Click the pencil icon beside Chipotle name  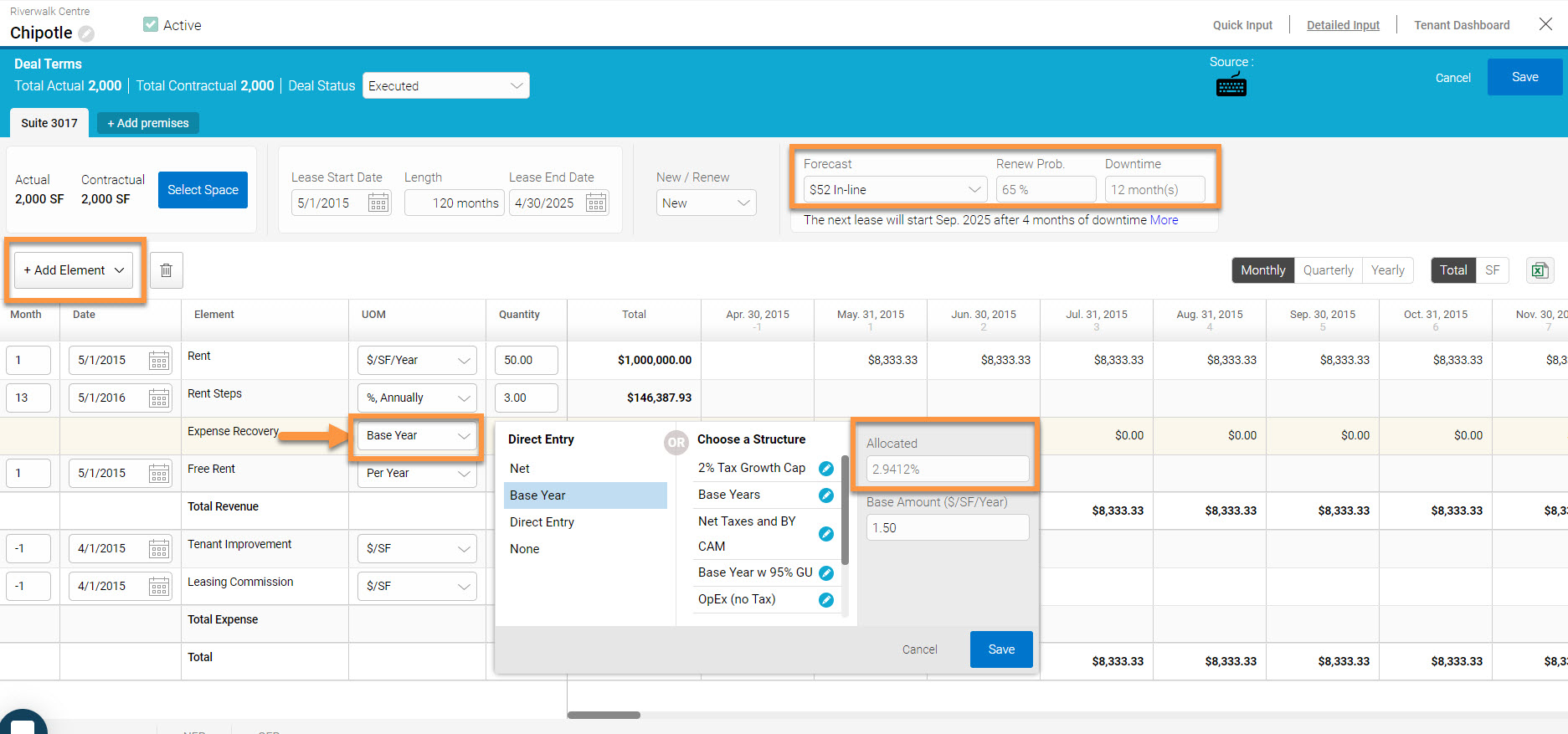tap(86, 33)
